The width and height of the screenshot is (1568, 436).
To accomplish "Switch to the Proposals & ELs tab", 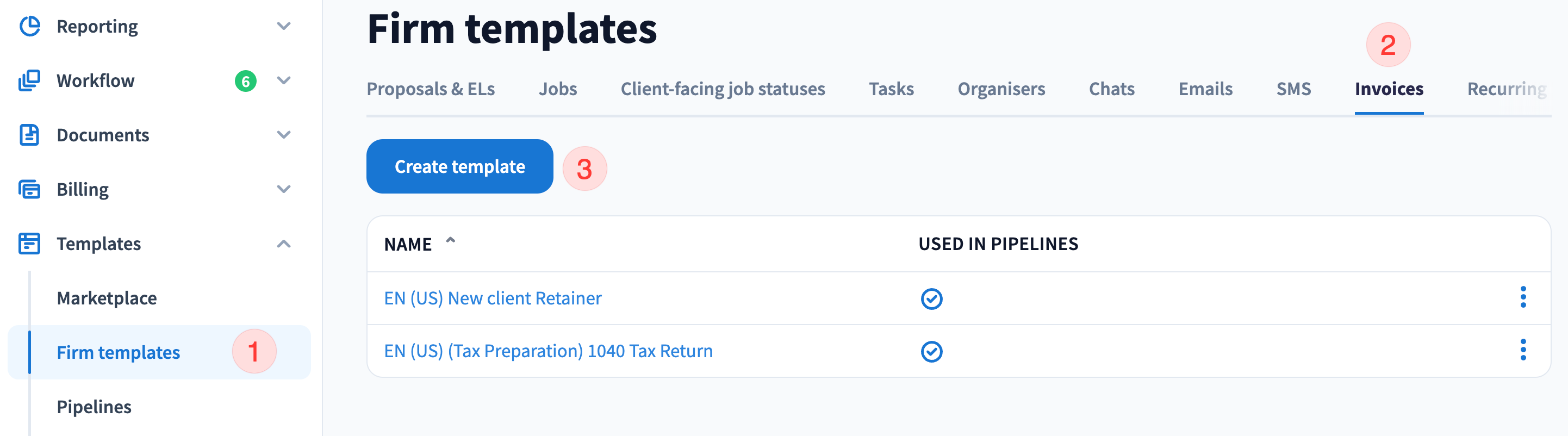I will 431,89.
